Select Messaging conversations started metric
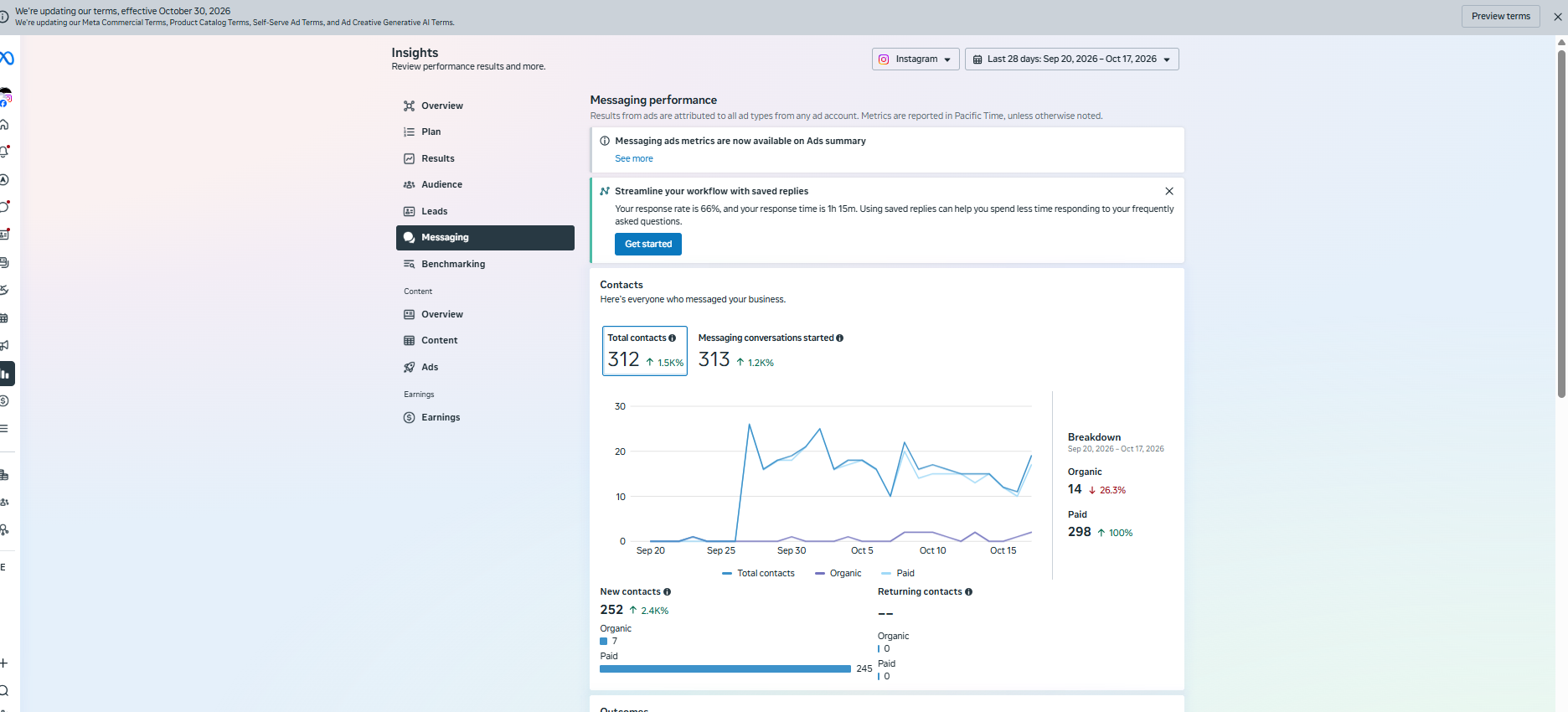 (771, 351)
